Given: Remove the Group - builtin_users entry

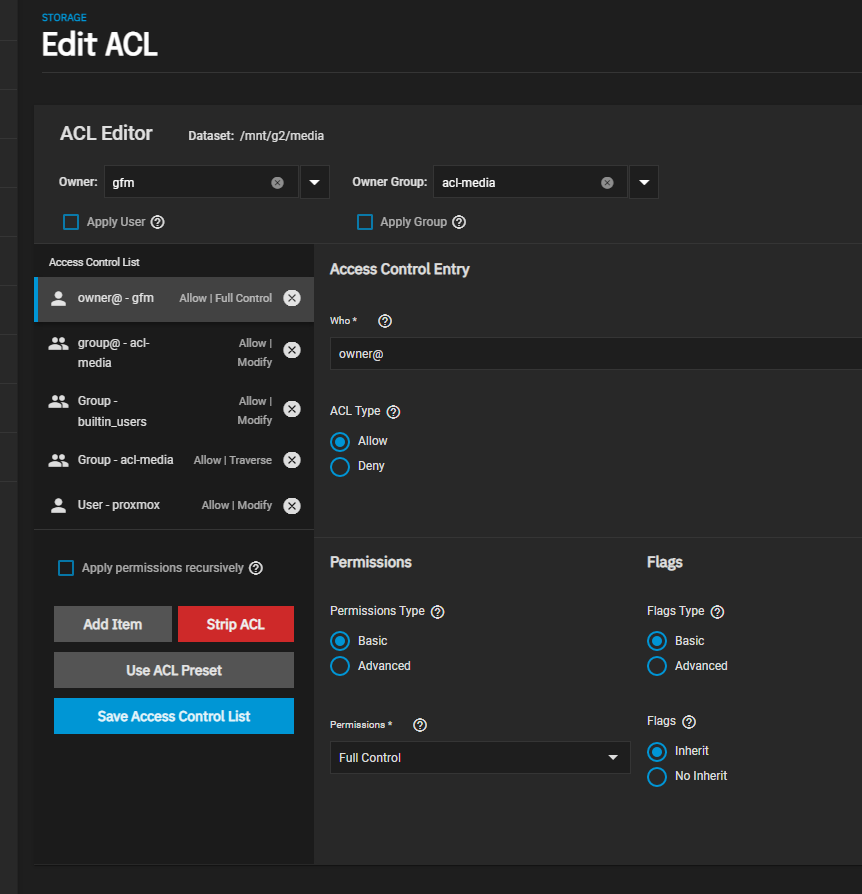Looking at the screenshot, I should (292, 409).
